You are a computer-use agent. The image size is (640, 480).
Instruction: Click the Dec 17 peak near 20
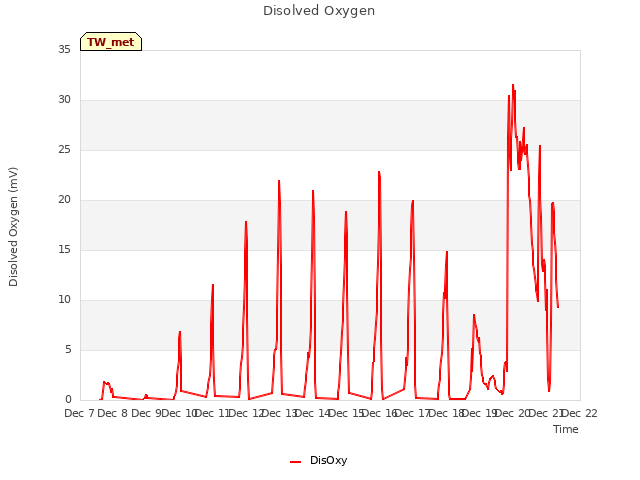tap(413, 201)
